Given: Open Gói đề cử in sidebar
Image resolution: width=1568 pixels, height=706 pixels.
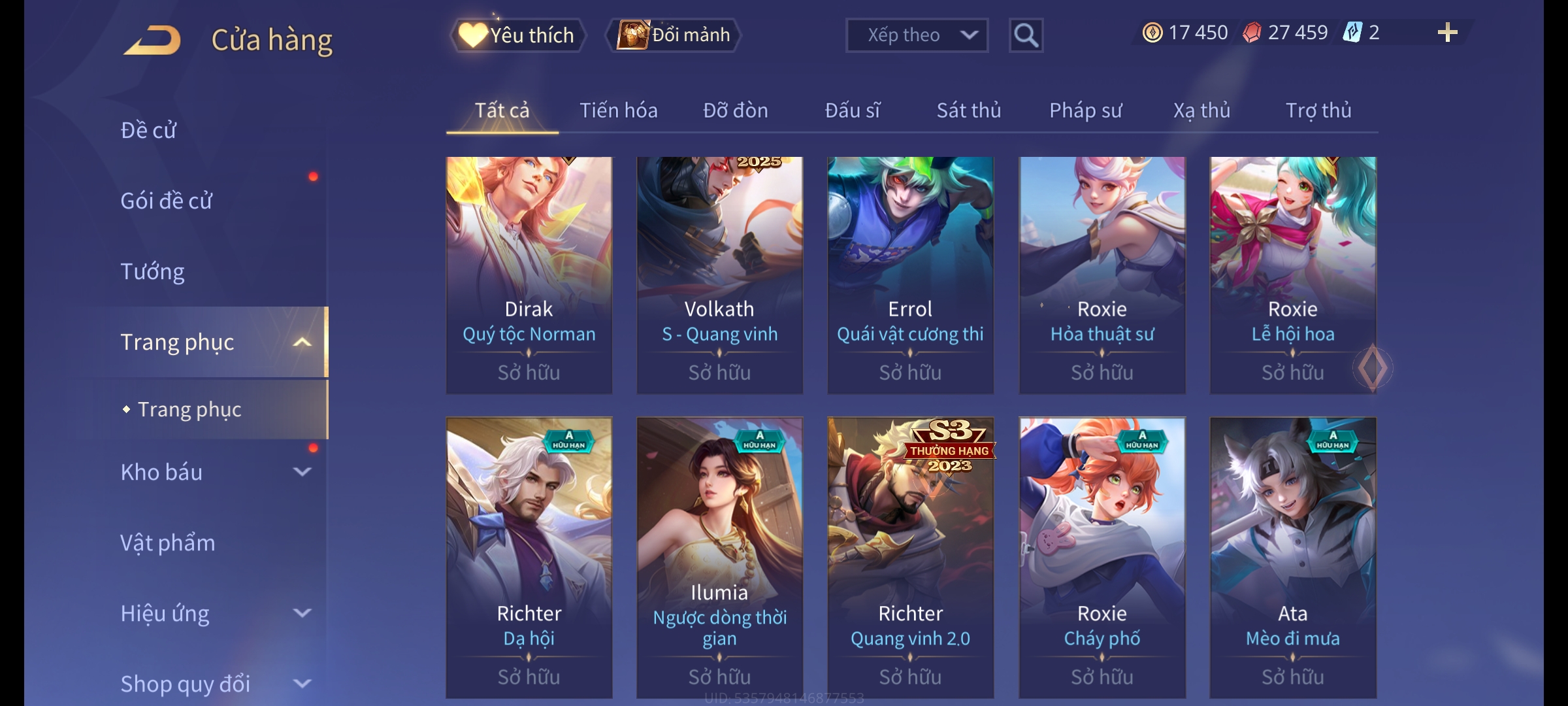Looking at the screenshot, I should [x=166, y=201].
